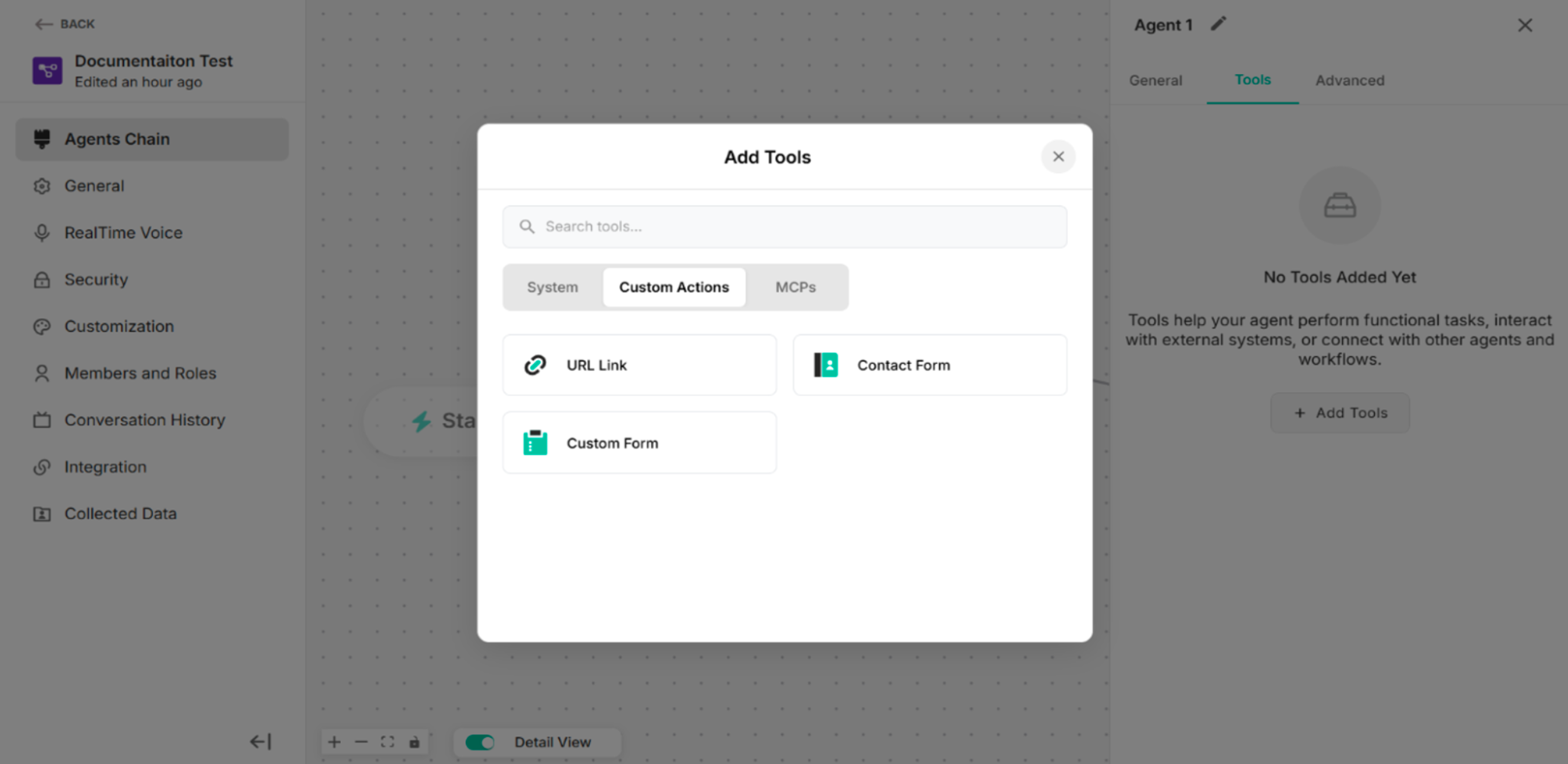
Task: Collapse the left sidebar with arrow icon
Action: 260,742
